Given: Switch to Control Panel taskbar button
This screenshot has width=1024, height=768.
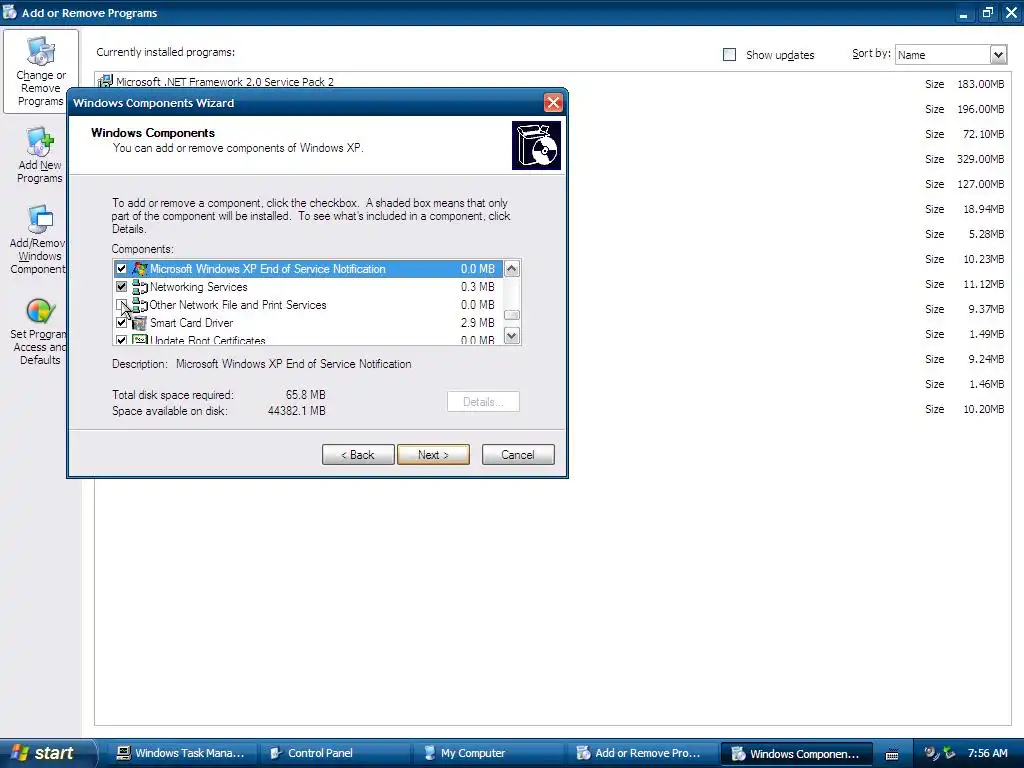Looking at the screenshot, I should 334,753.
